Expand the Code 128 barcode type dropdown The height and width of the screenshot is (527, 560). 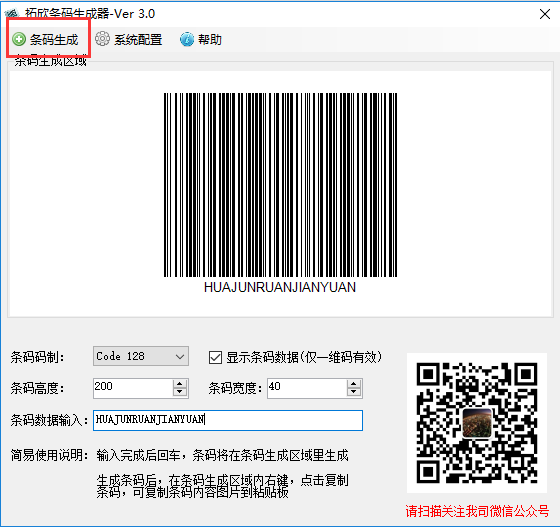pos(180,356)
